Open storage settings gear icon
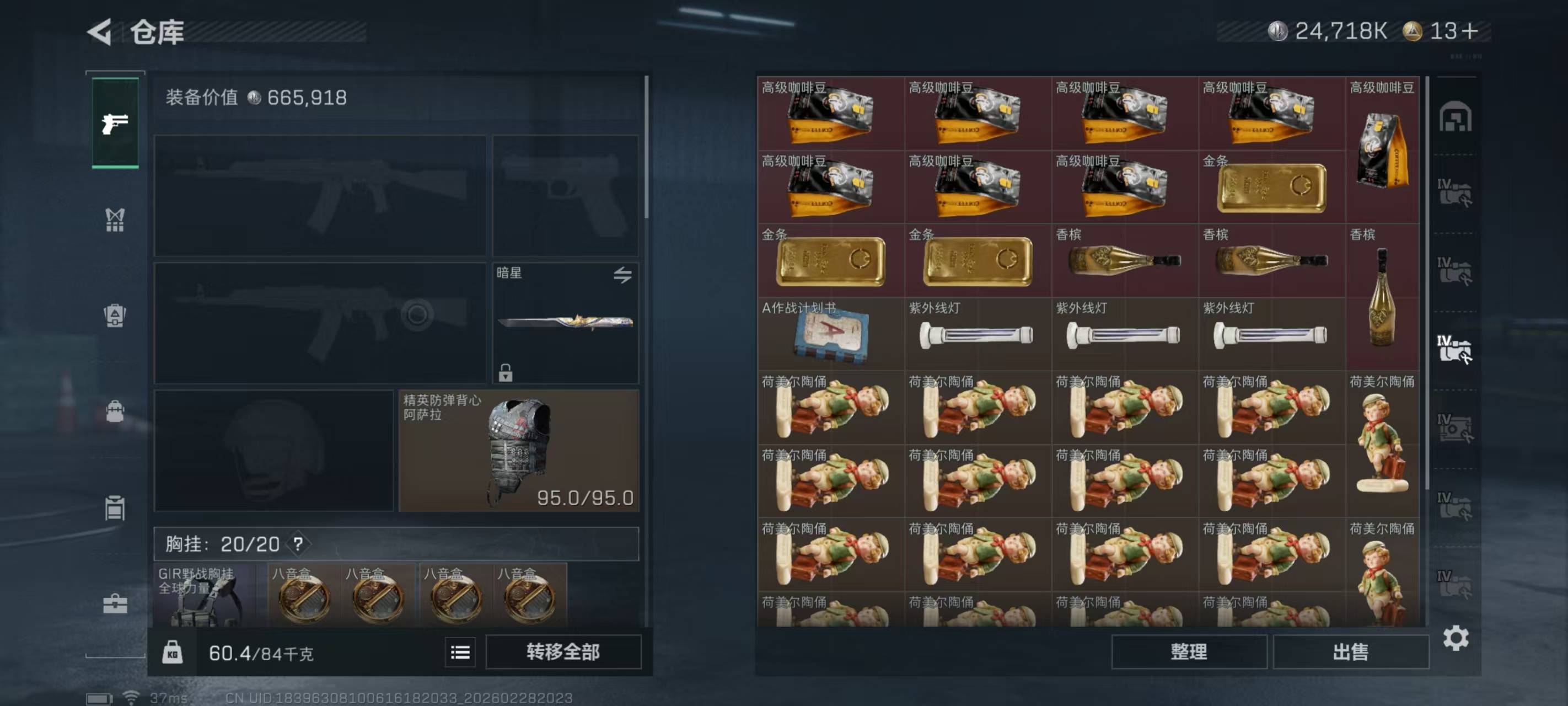The width and height of the screenshot is (1568, 706). (1456, 638)
